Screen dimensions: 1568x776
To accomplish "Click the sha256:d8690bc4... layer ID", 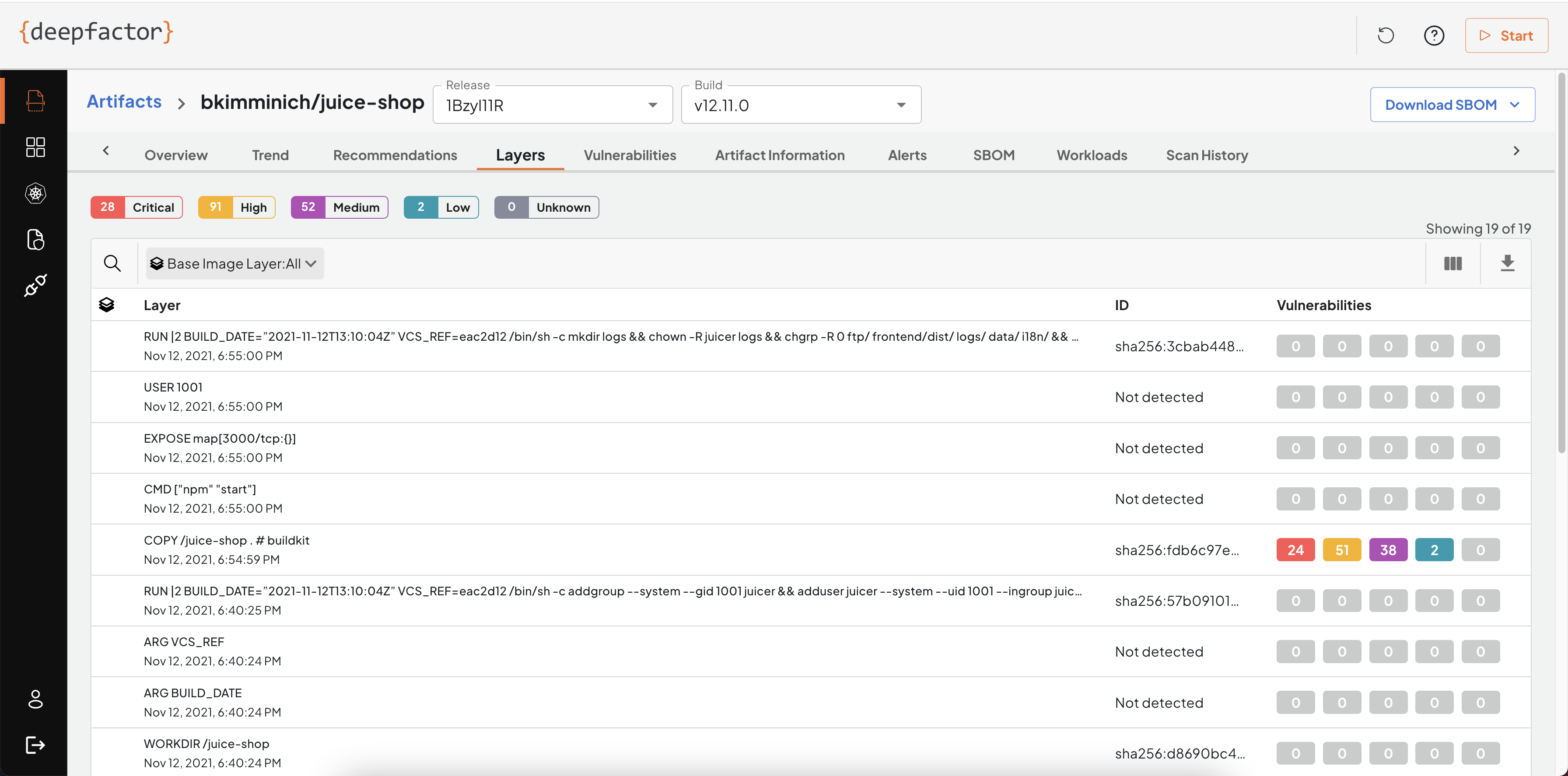I will point(1179,754).
